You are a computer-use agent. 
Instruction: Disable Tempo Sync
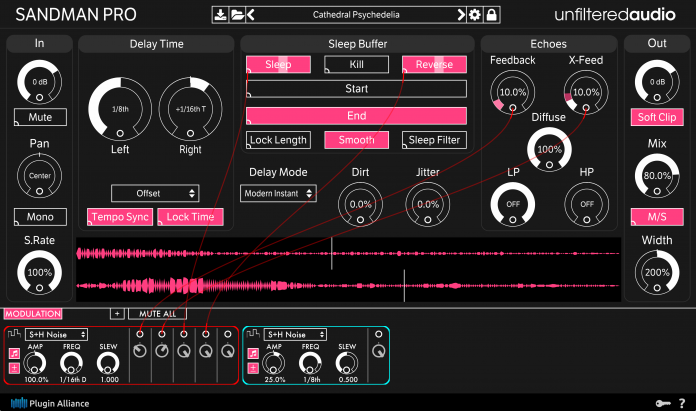coord(120,217)
